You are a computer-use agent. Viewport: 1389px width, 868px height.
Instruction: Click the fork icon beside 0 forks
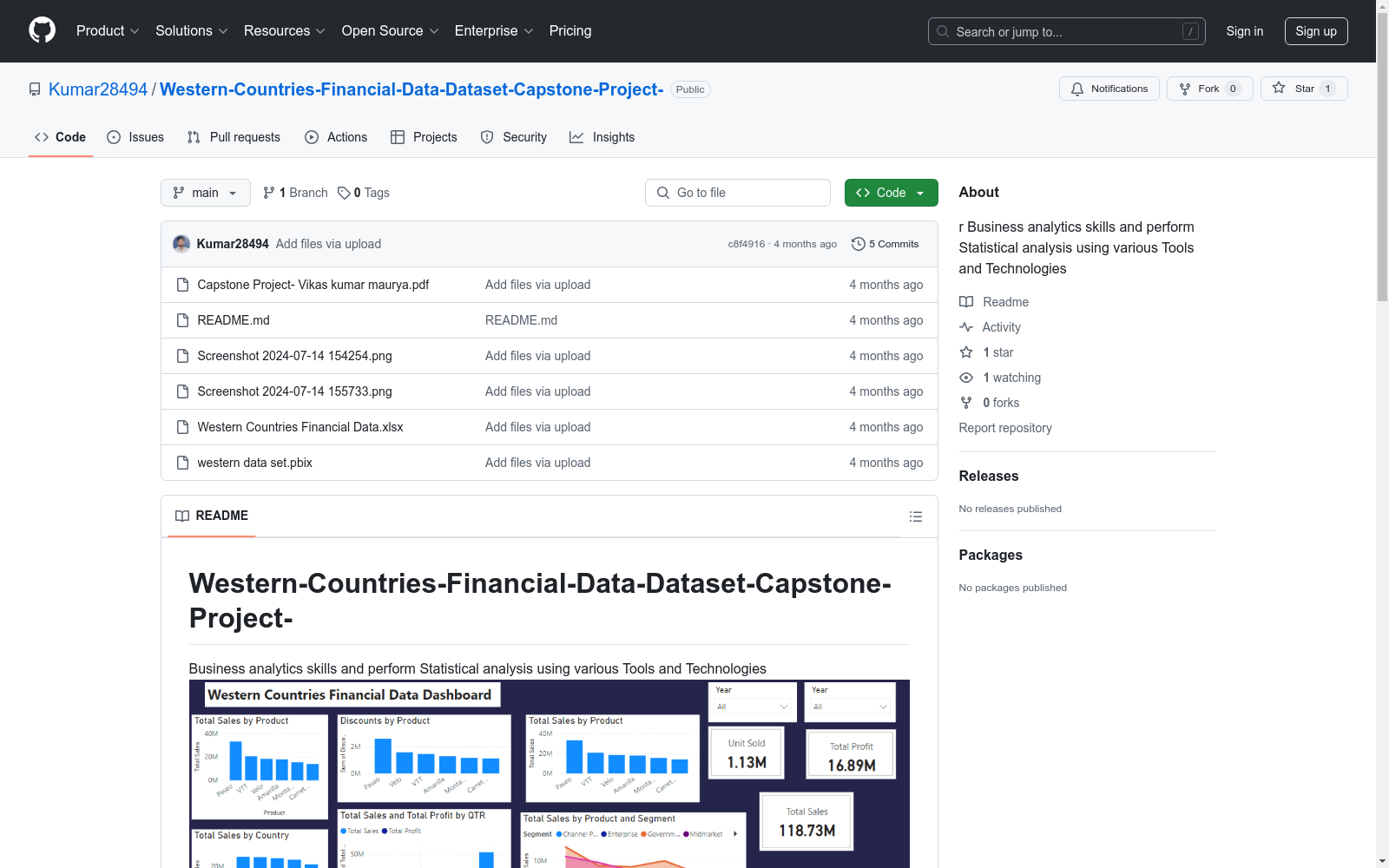click(x=966, y=403)
